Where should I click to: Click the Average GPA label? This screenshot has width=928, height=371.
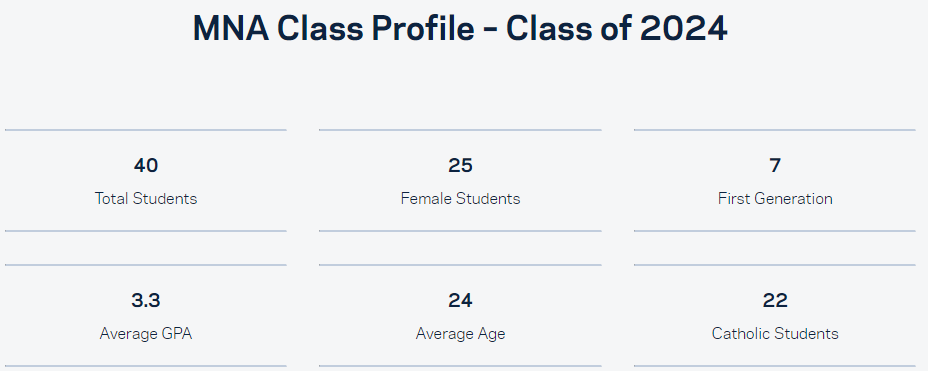[x=146, y=334]
